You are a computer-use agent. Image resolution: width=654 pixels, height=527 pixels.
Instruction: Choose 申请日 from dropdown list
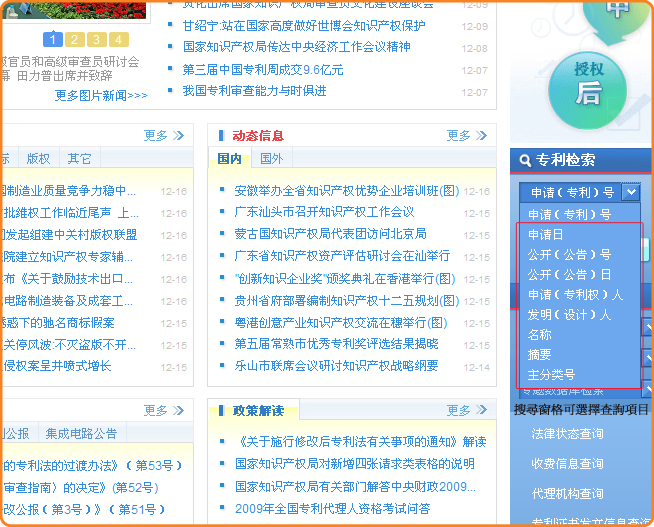pyautogui.click(x=545, y=235)
